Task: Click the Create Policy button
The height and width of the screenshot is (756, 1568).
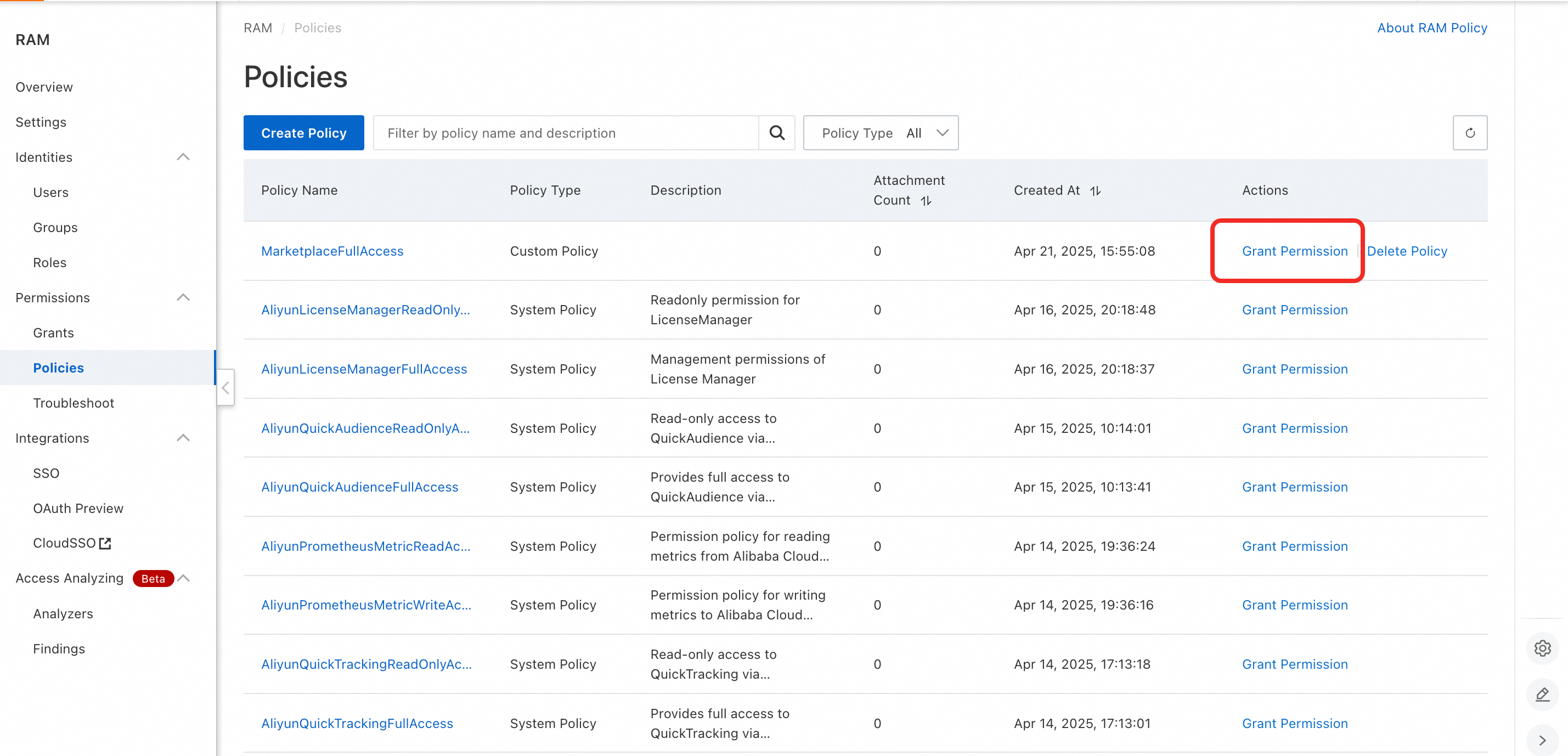Action: [x=304, y=133]
